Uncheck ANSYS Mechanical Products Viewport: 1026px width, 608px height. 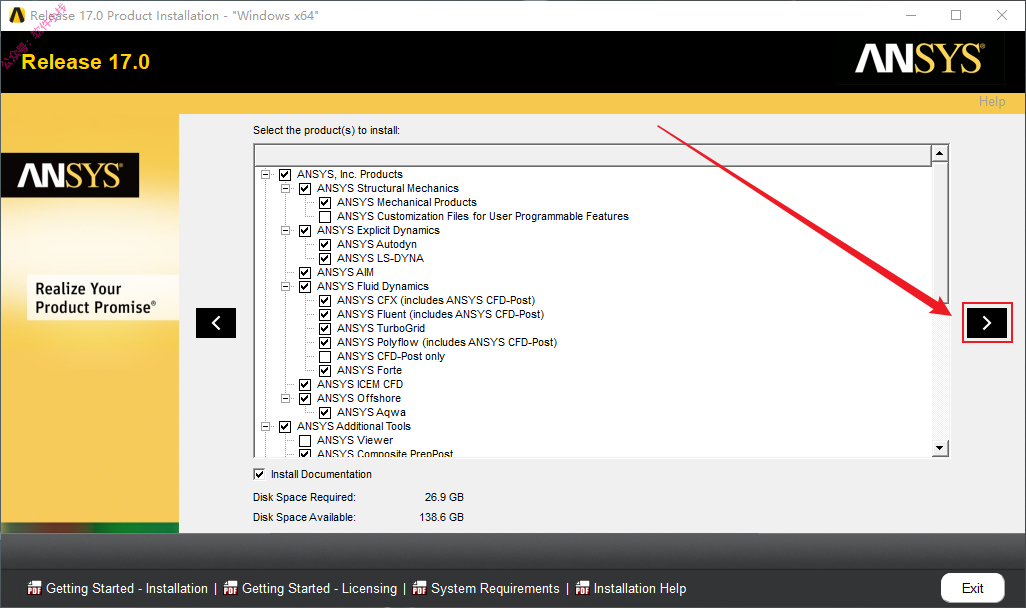click(325, 203)
